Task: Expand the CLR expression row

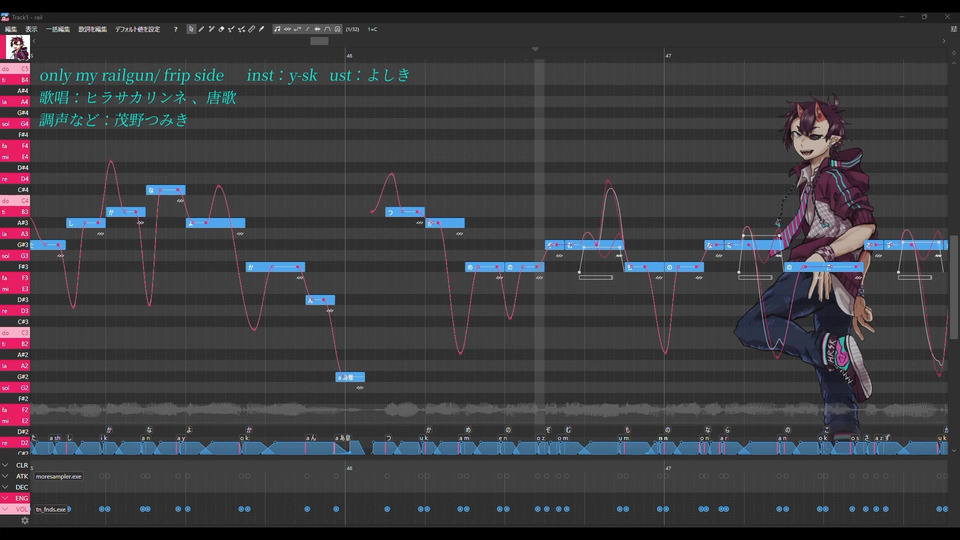Action: pyautogui.click(x=6, y=465)
